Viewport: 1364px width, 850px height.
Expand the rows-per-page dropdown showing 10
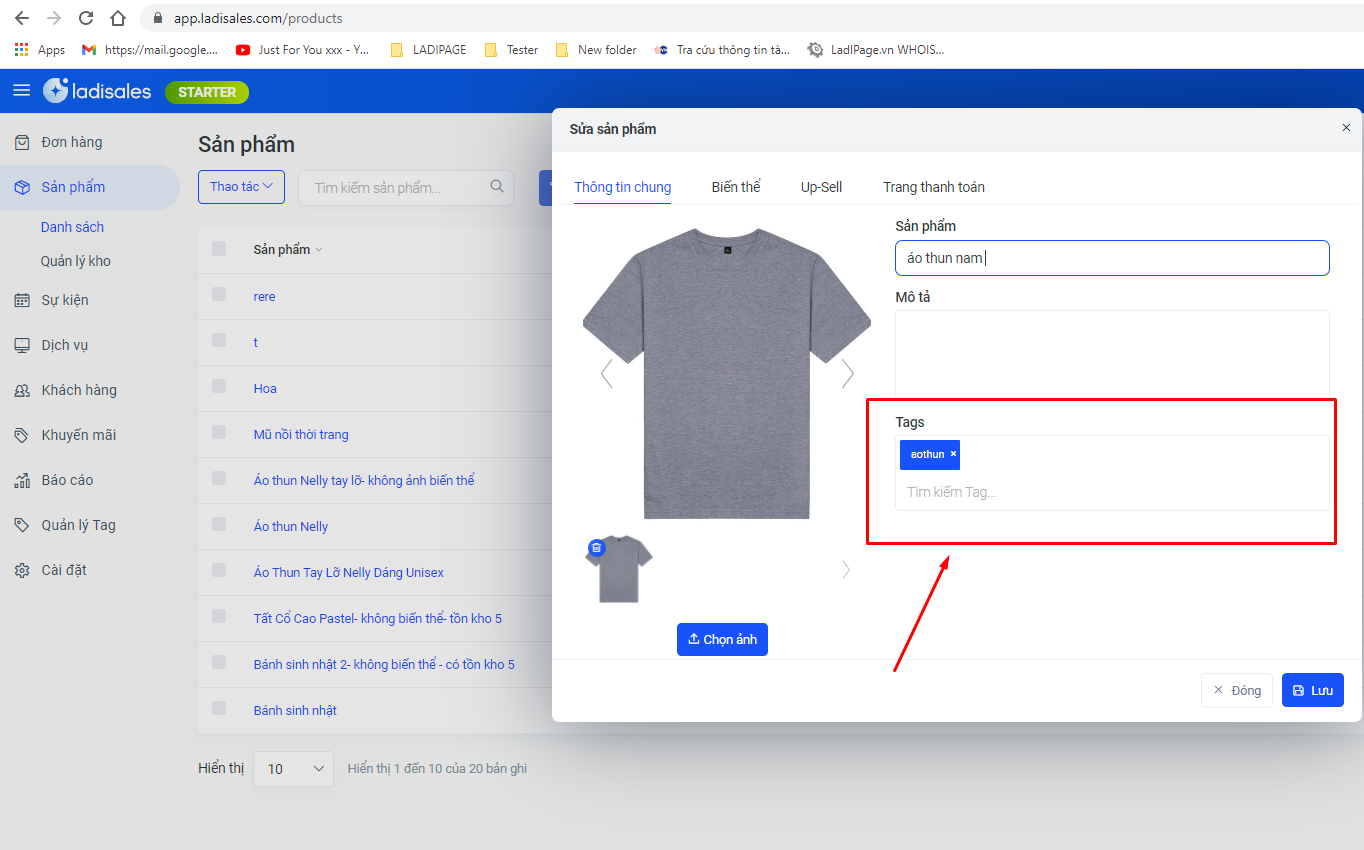click(x=293, y=769)
